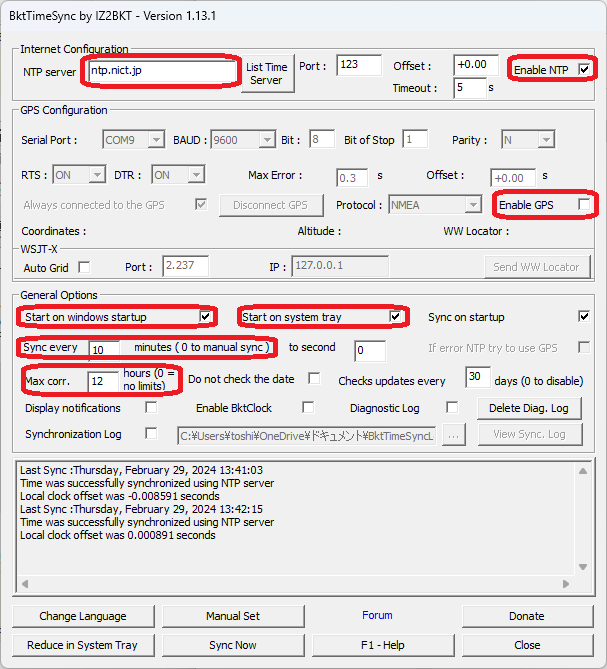
Task: Click the Max Error field 0.3
Action: click(x=352, y=177)
